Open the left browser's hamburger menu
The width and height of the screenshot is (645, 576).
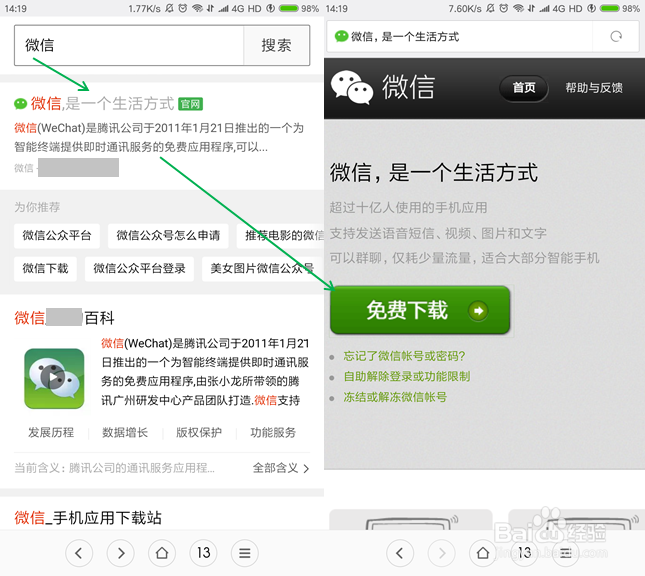[245, 553]
